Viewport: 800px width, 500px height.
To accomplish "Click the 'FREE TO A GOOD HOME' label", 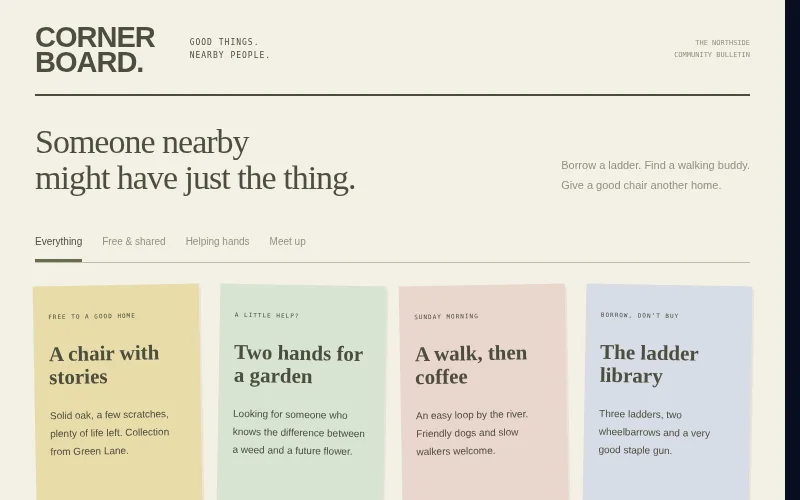I will tap(92, 316).
